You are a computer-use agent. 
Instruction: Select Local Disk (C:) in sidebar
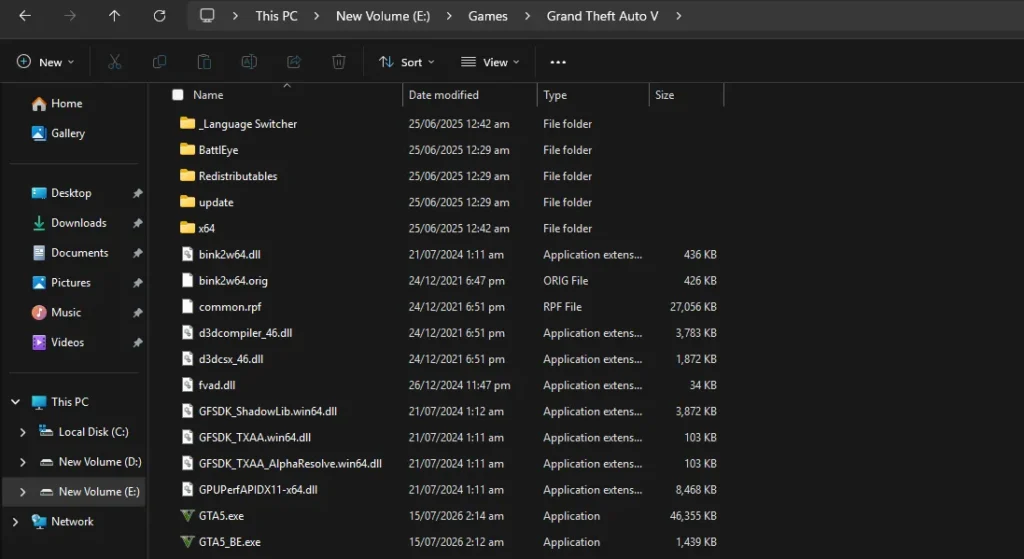(x=93, y=432)
